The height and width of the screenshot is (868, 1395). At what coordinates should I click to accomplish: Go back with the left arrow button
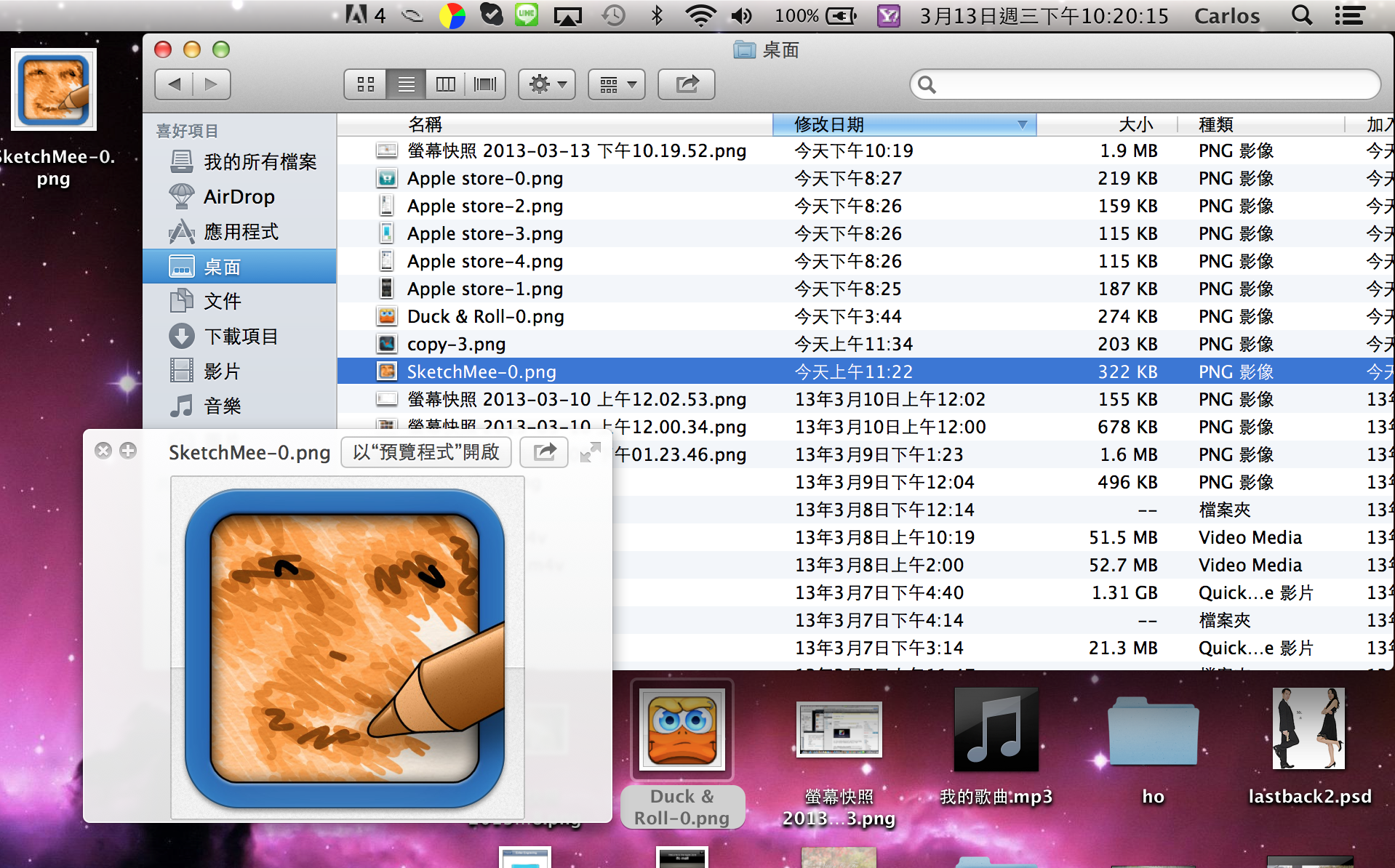click(175, 84)
